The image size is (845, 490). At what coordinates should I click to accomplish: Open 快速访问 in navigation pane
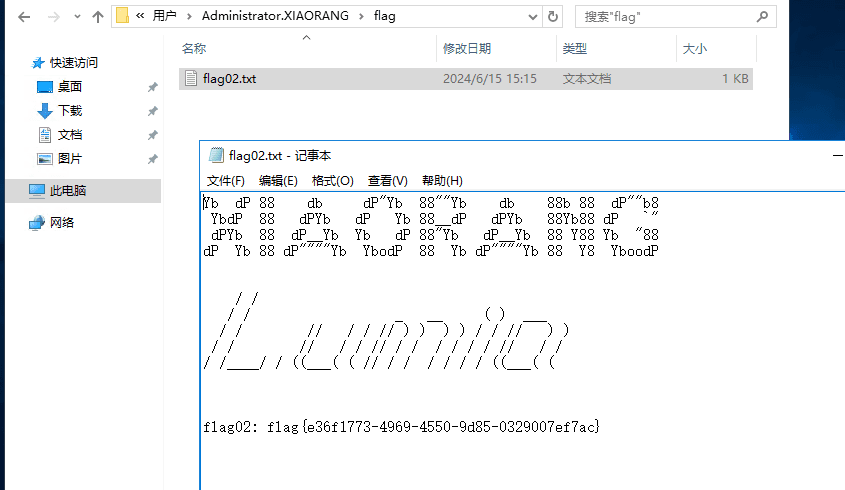pos(74,63)
